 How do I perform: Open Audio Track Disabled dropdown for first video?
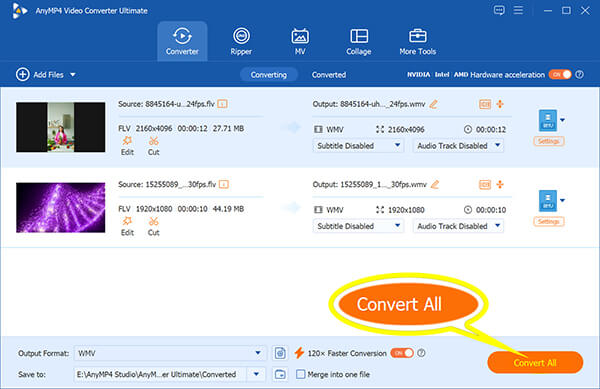pyautogui.click(x=458, y=146)
